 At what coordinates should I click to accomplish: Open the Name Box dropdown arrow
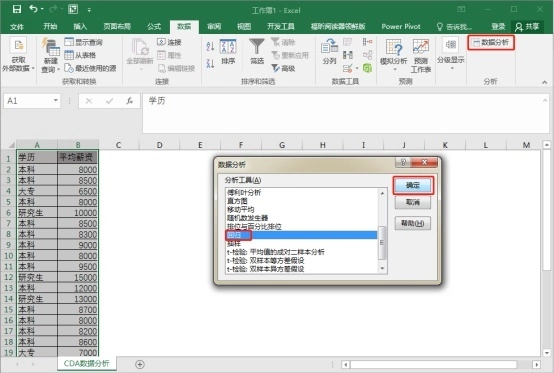pos(55,101)
